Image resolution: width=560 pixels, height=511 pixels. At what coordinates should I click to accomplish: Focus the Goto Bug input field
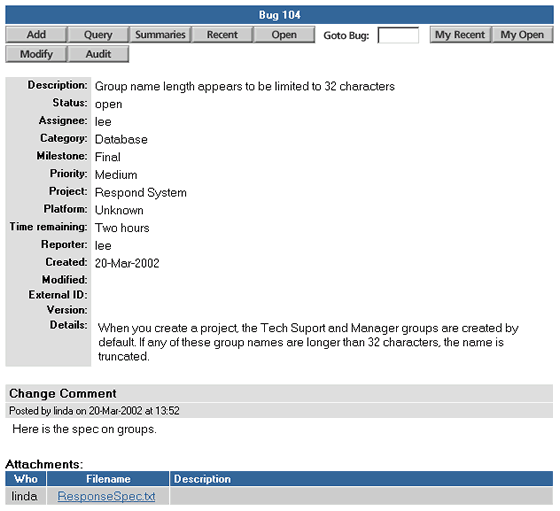click(x=398, y=35)
